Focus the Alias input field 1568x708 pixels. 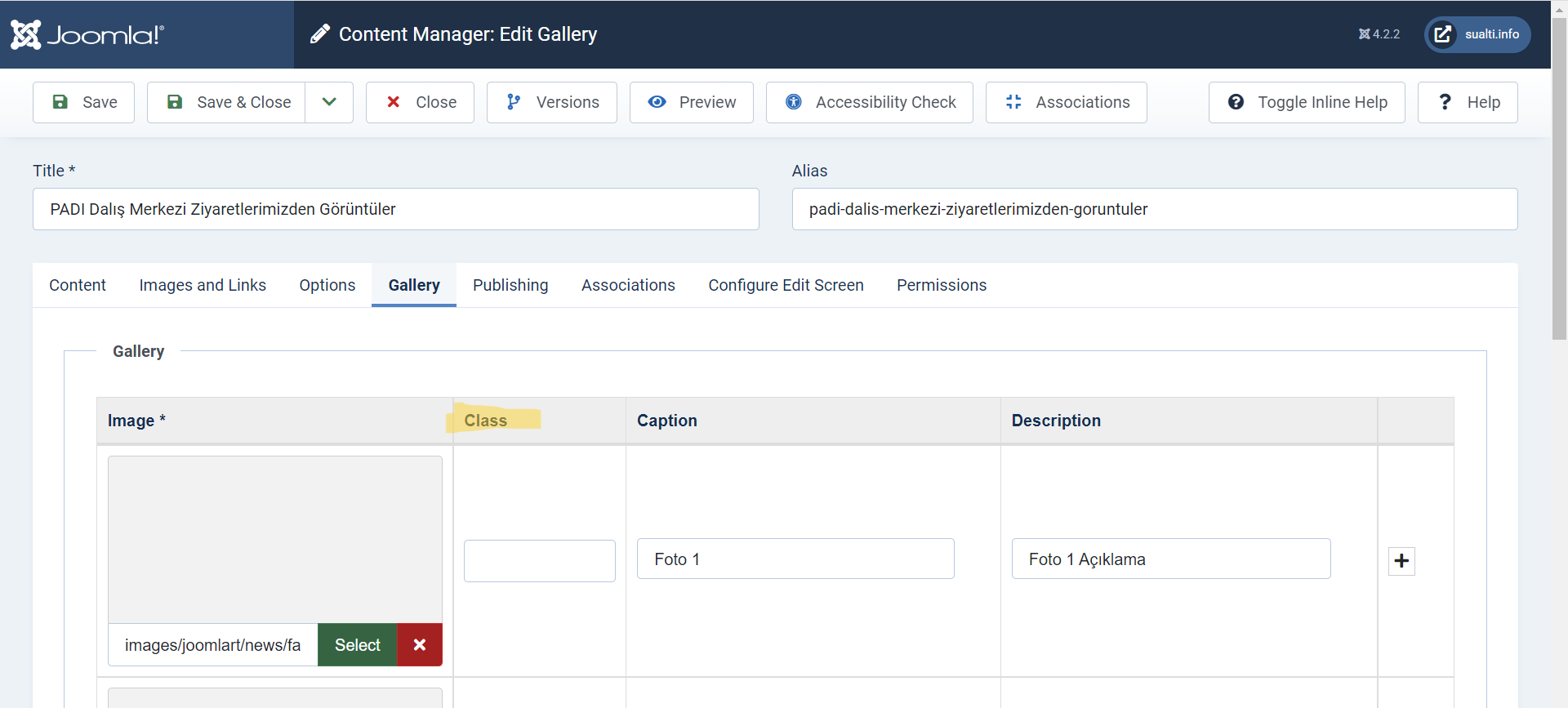tap(1154, 209)
